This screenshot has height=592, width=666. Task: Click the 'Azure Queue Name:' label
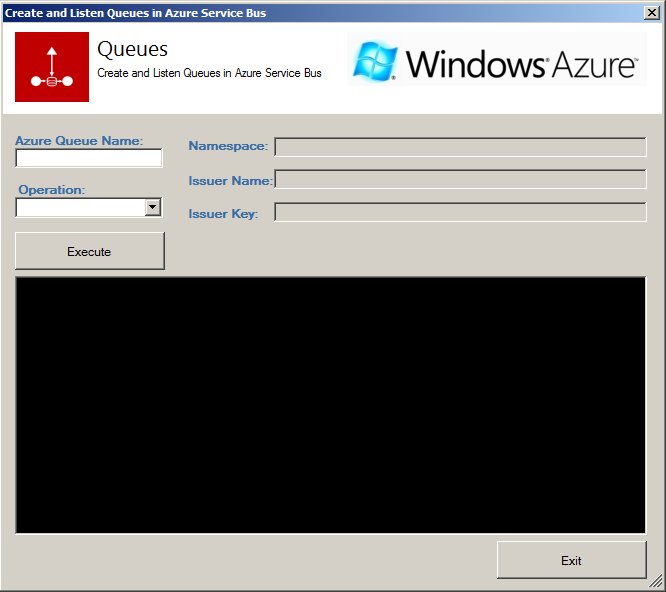pos(79,140)
